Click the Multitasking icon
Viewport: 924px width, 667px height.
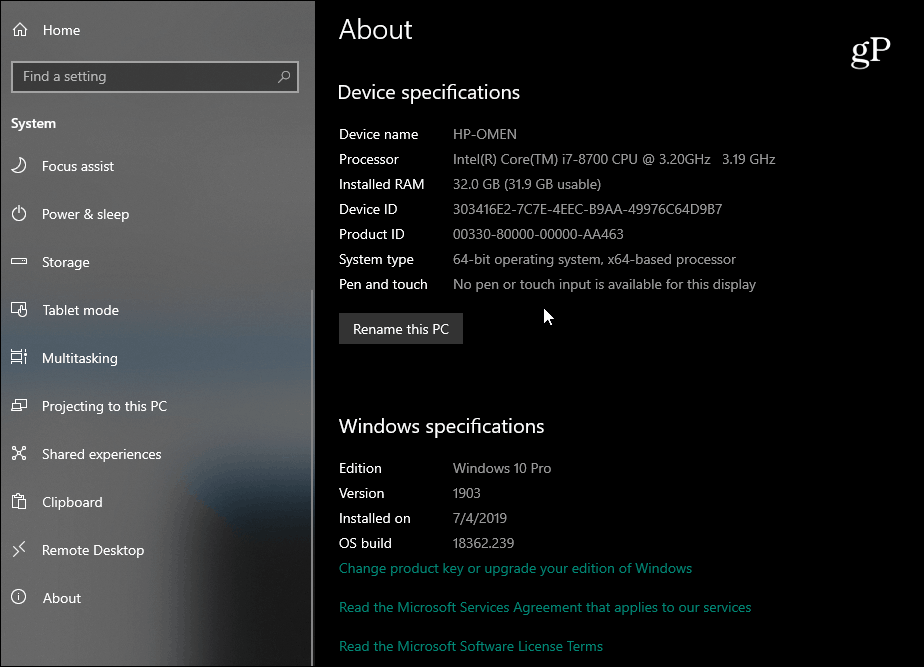pos(19,357)
